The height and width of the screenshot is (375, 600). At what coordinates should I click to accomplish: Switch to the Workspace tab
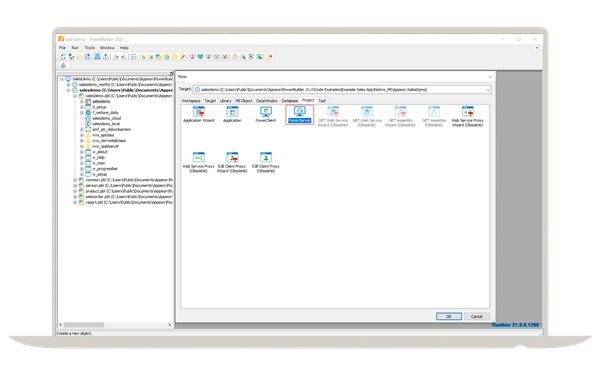[x=191, y=101]
